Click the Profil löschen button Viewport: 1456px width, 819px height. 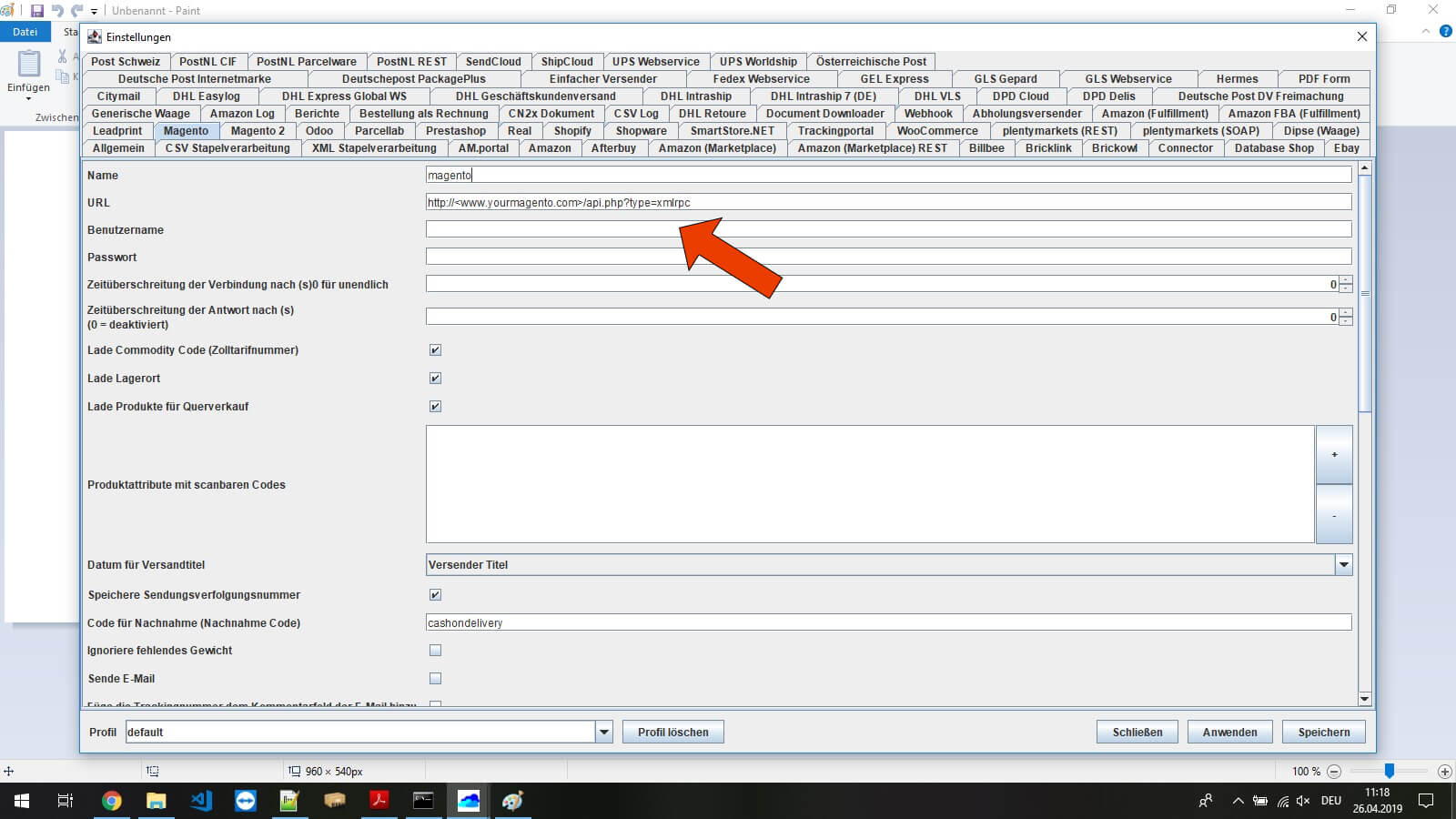673,733
